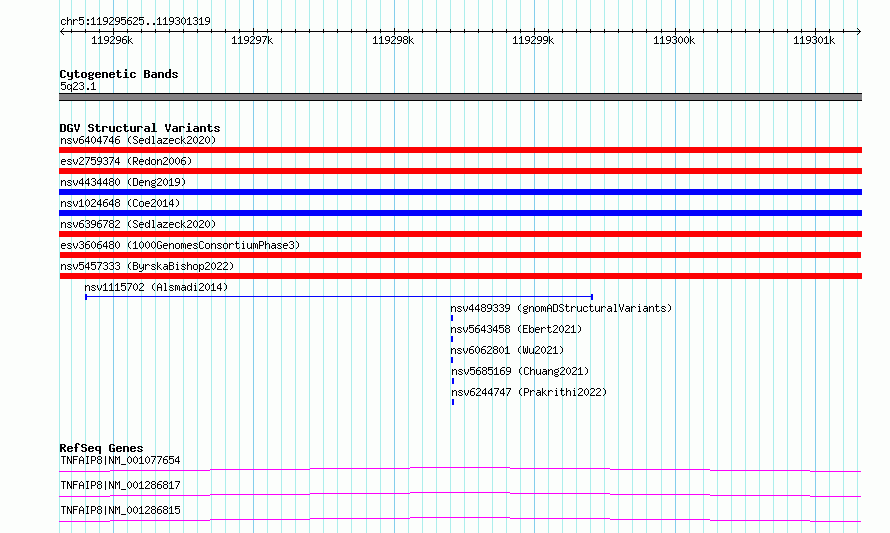Open the nsv5643458 (Ebert2021) label
Image resolution: width=890 pixels, height=533 pixels.
[517, 329]
